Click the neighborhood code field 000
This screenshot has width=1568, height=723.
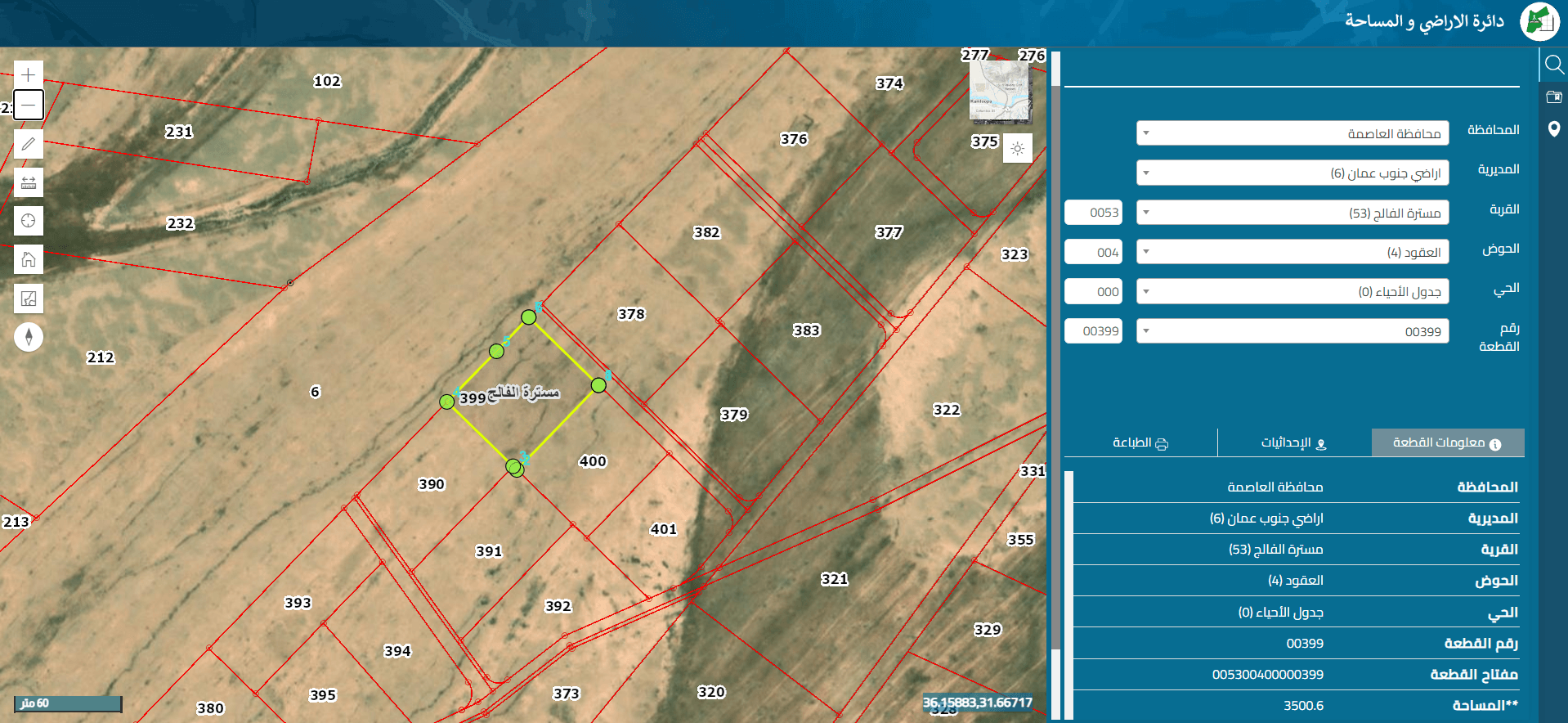(x=1093, y=291)
